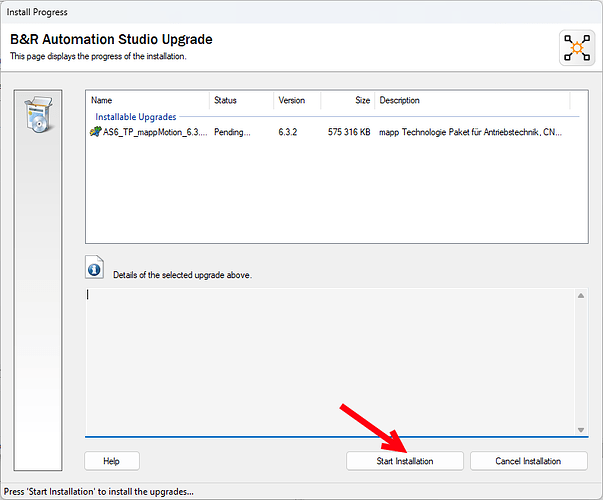The width and height of the screenshot is (603, 500).
Task: Click the 6.3.2 version cell
Action: click(288, 132)
